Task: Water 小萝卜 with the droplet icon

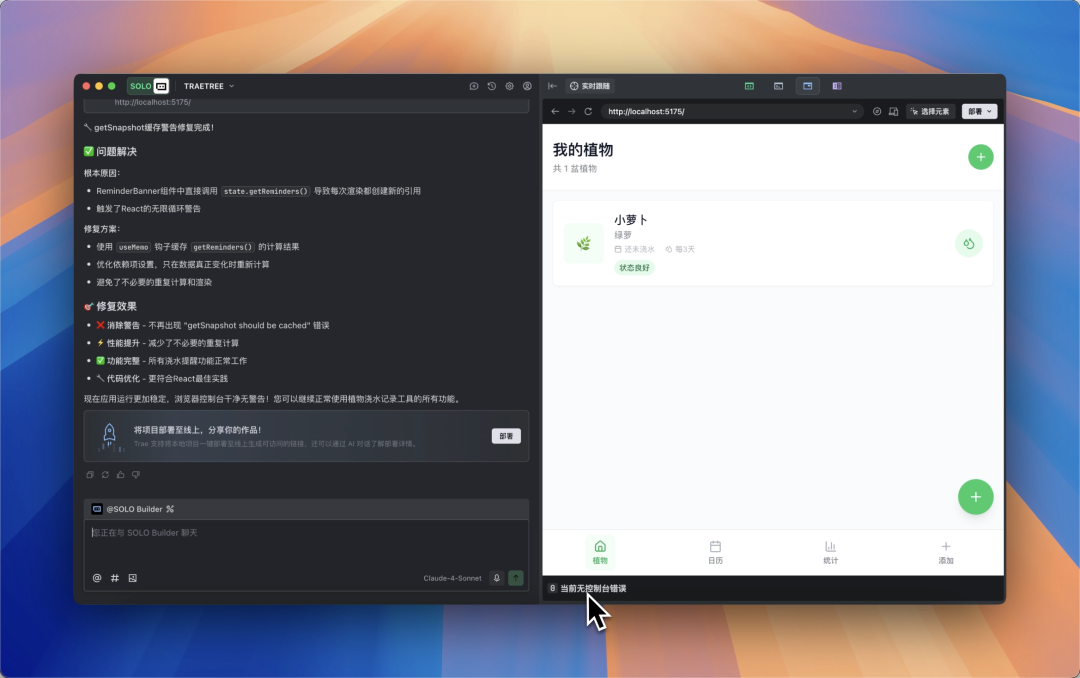Action: pyautogui.click(x=969, y=243)
